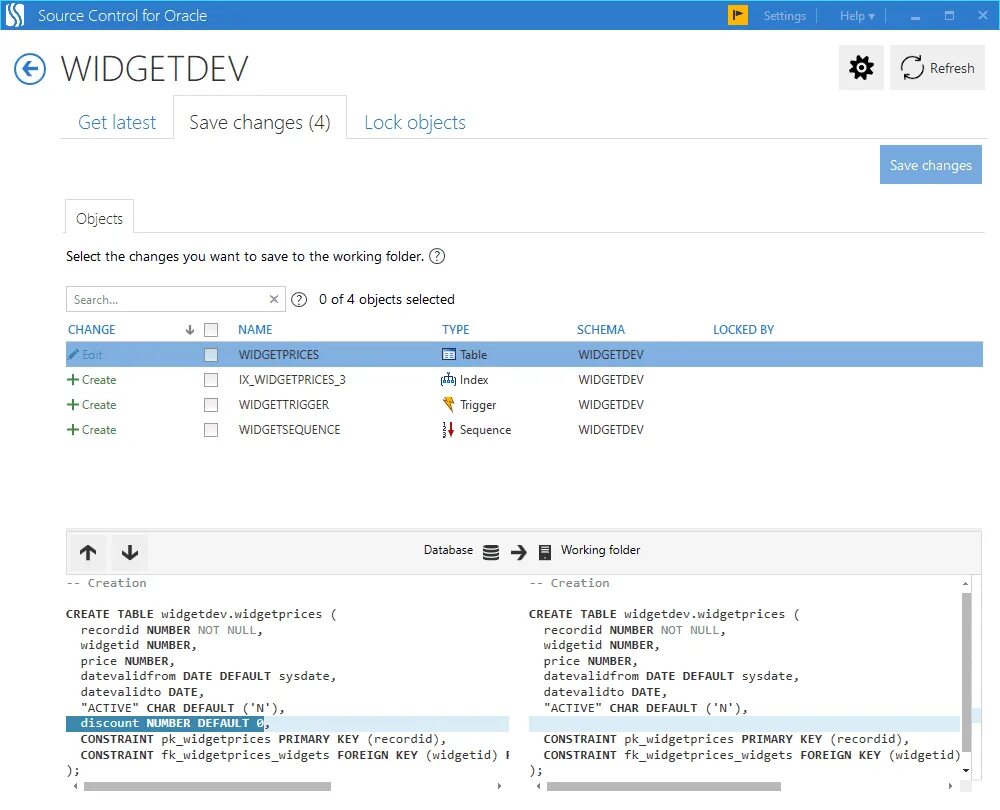This screenshot has height=810, width=1000.
Task: Sort by the SCHEMA column header
Action: coord(601,330)
